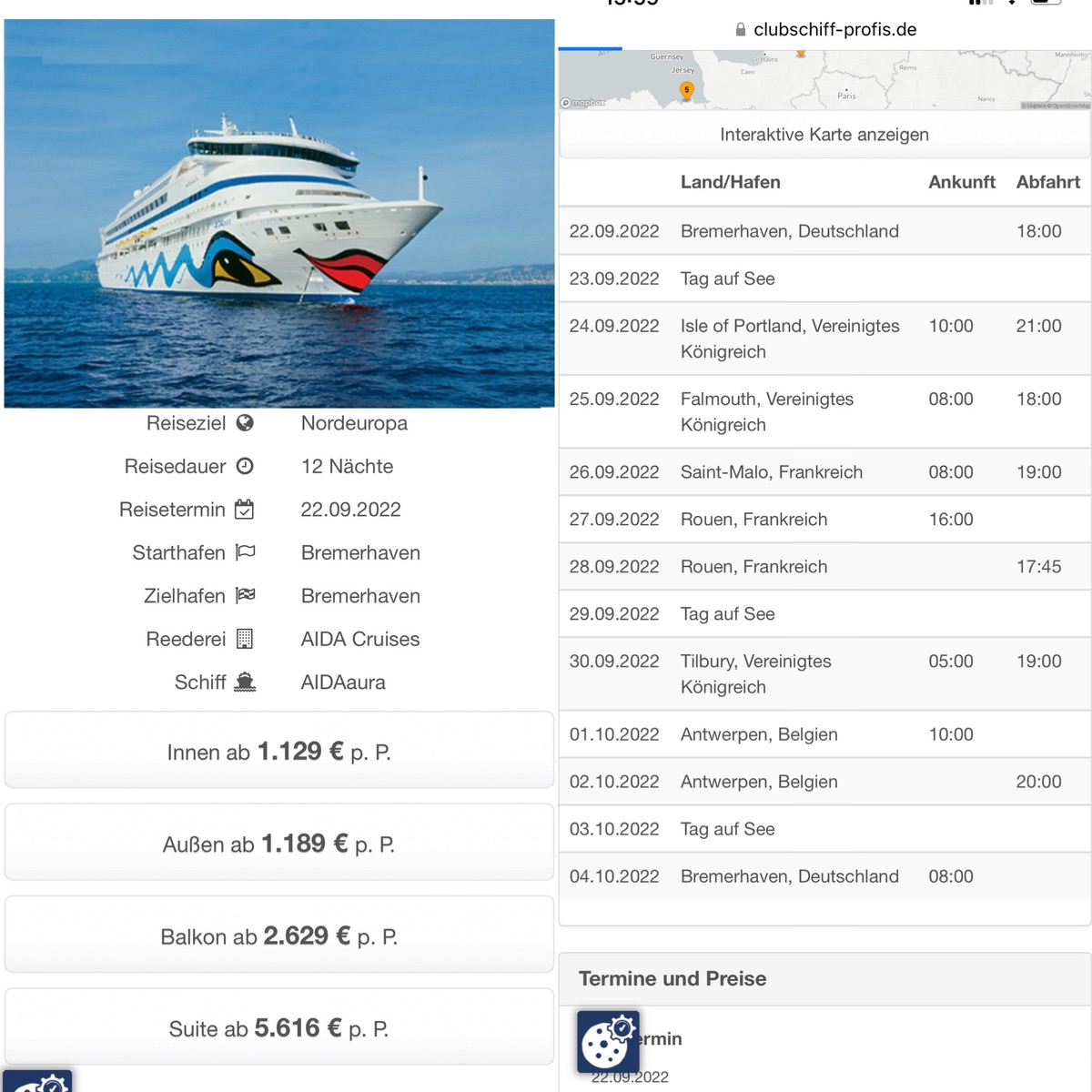The height and width of the screenshot is (1092, 1092).
Task: Select Innen ab 1.129 € cabin option
Action: tap(279, 751)
